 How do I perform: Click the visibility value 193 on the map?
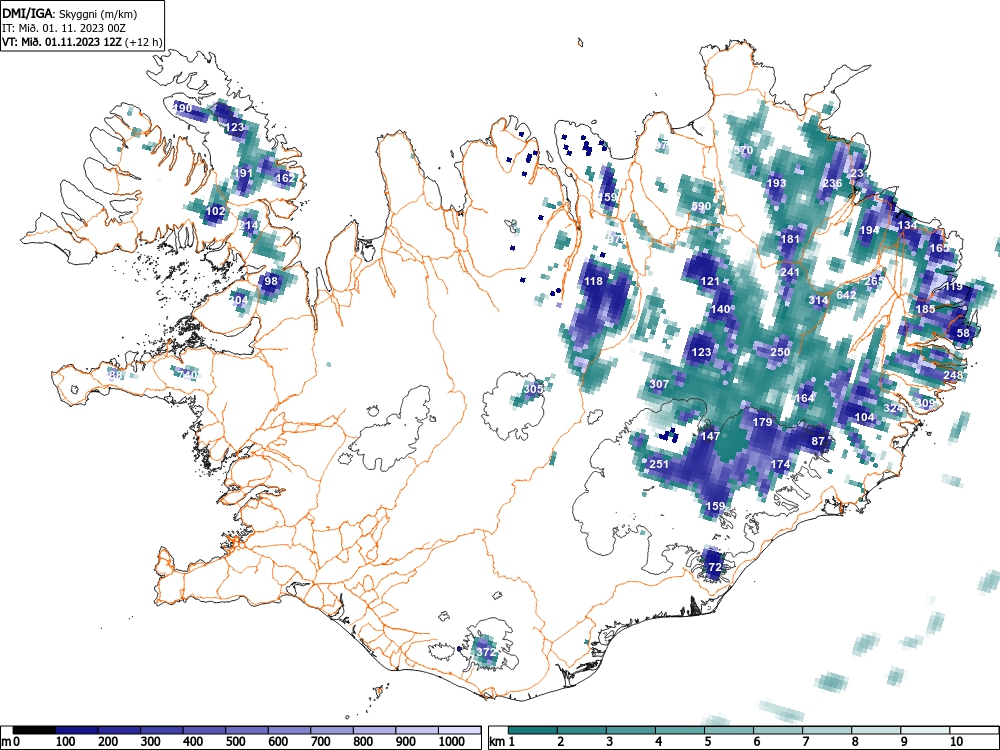tap(776, 182)
